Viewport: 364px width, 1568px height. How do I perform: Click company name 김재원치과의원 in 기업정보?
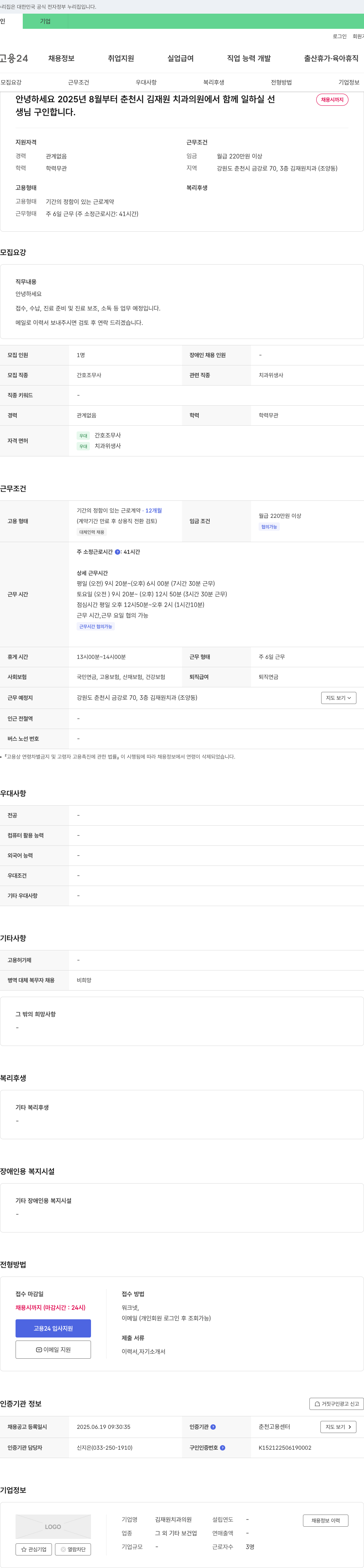(174, 1519)
